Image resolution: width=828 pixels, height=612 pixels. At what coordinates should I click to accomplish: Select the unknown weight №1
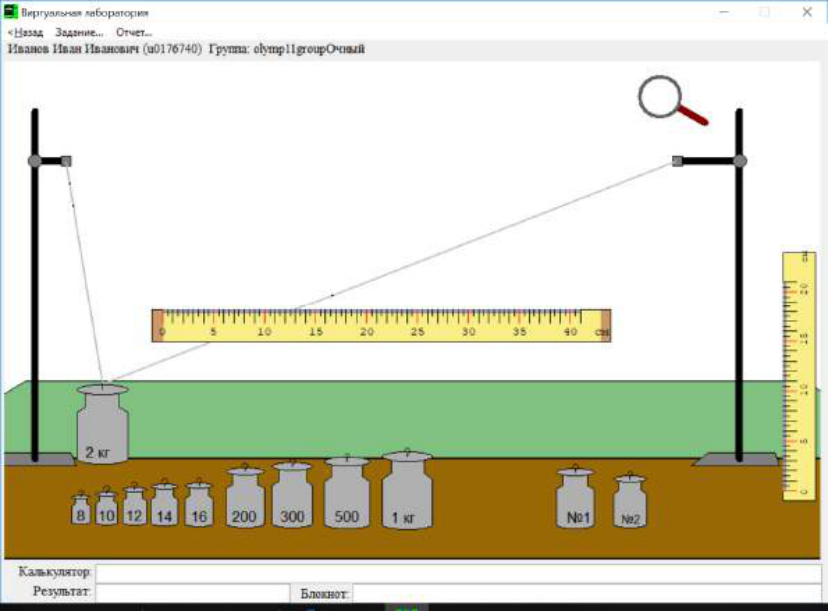pos(576,496)
